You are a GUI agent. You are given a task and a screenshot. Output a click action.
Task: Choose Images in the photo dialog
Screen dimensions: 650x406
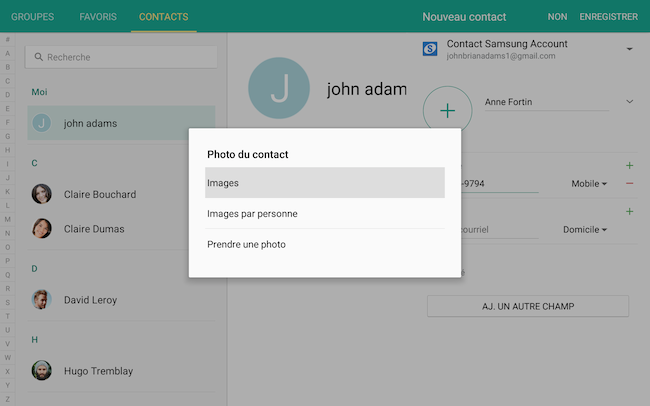[x=325, y=182]
